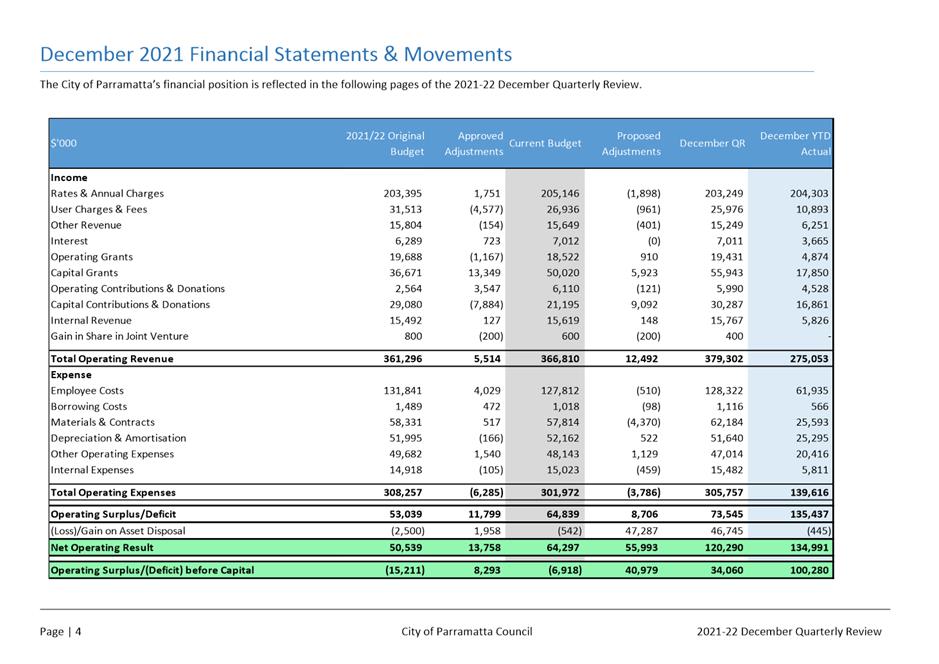This screenshot has height=664, width=939.
Task: Click the Approved Adjustments column header
Action: tap(474, 144)
